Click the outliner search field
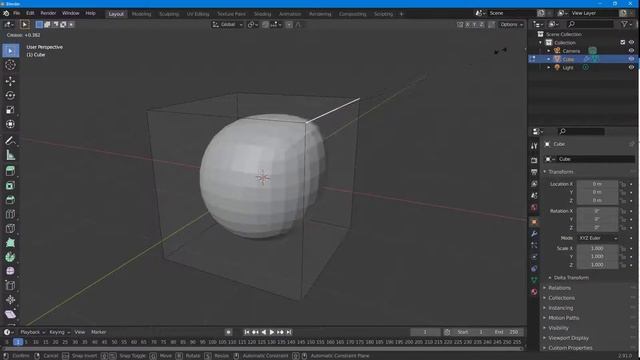 (x=591, y=24)
